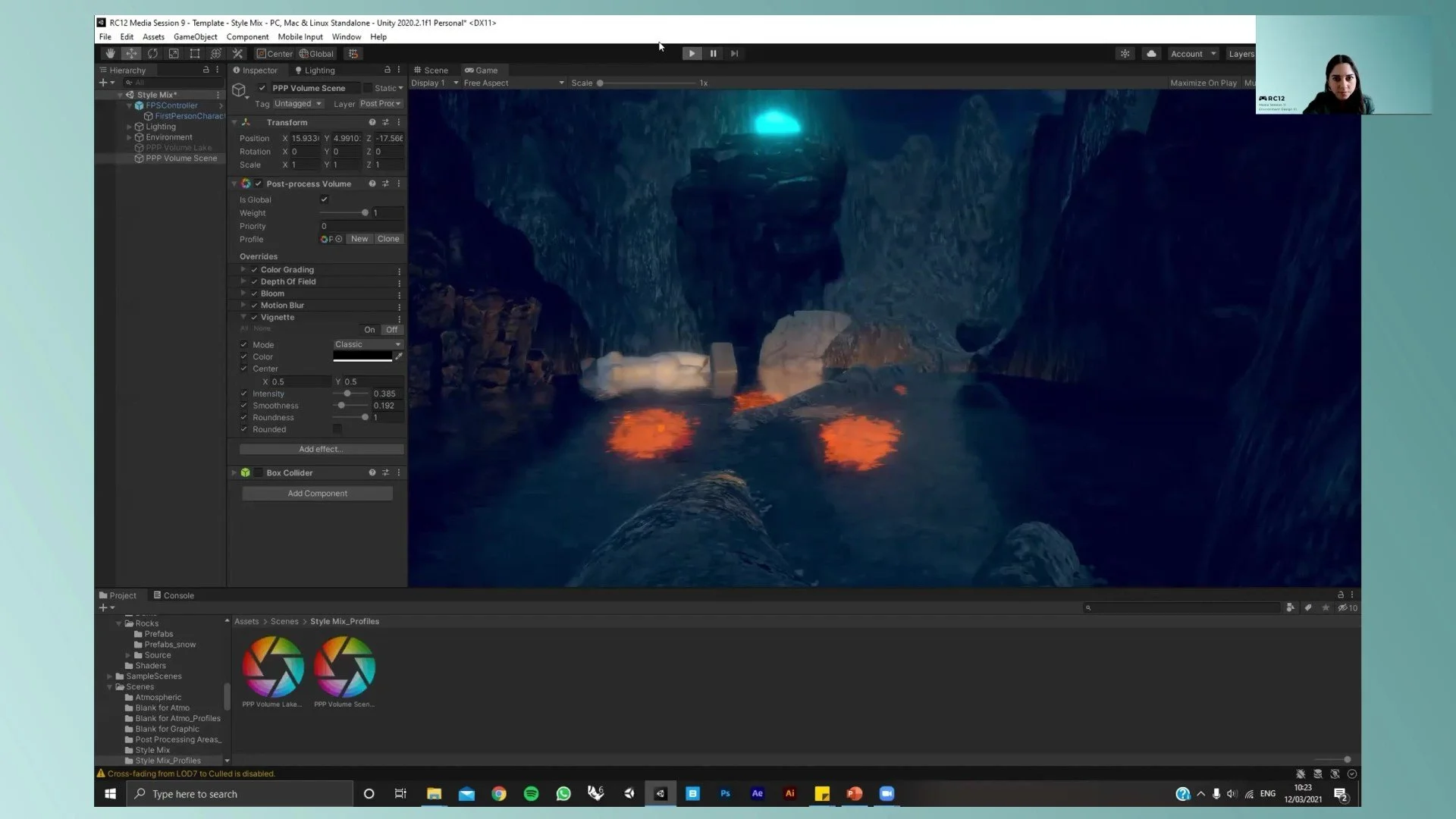Click the Vignette black color swatch
The width and height of the screenshot is (1456, 819).
pos(362,356)
